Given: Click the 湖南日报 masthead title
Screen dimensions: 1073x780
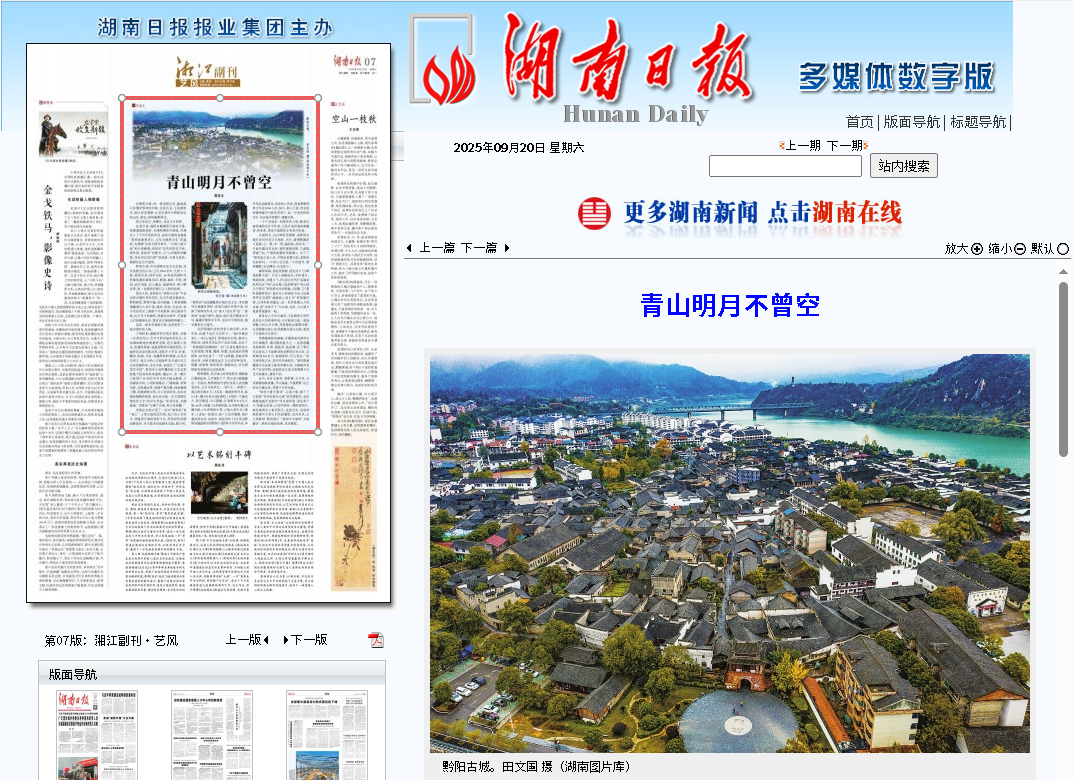Looking at the screenshot, I should (628, 58).
